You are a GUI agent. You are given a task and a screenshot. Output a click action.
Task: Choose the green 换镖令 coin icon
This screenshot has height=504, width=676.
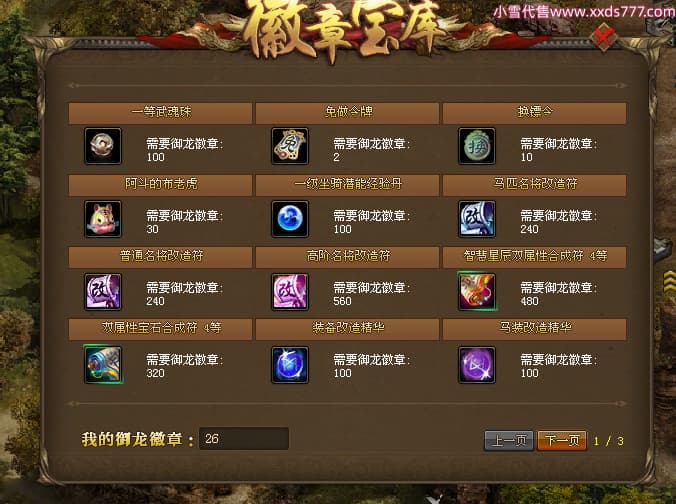coord(477,146)
